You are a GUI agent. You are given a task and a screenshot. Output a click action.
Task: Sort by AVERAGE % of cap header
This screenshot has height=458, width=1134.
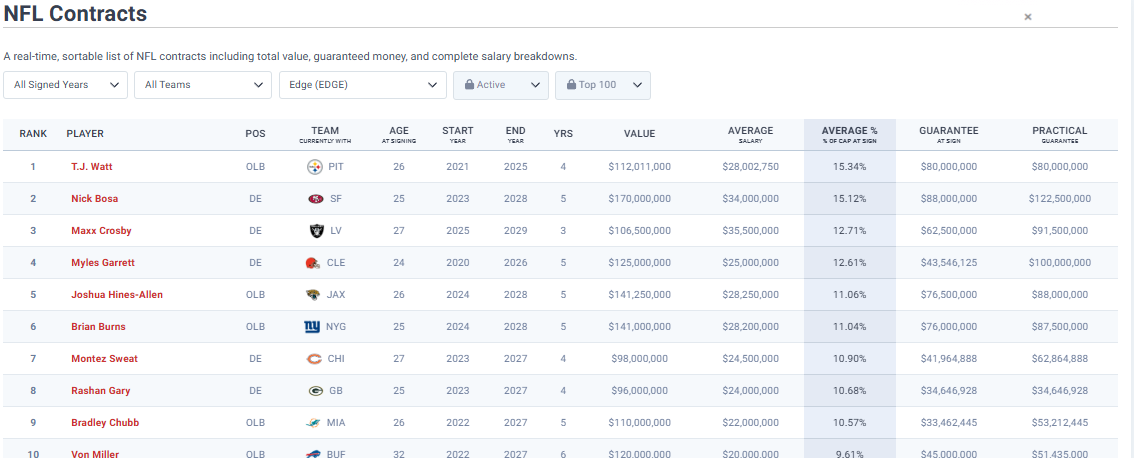click(x=850, y=135)
